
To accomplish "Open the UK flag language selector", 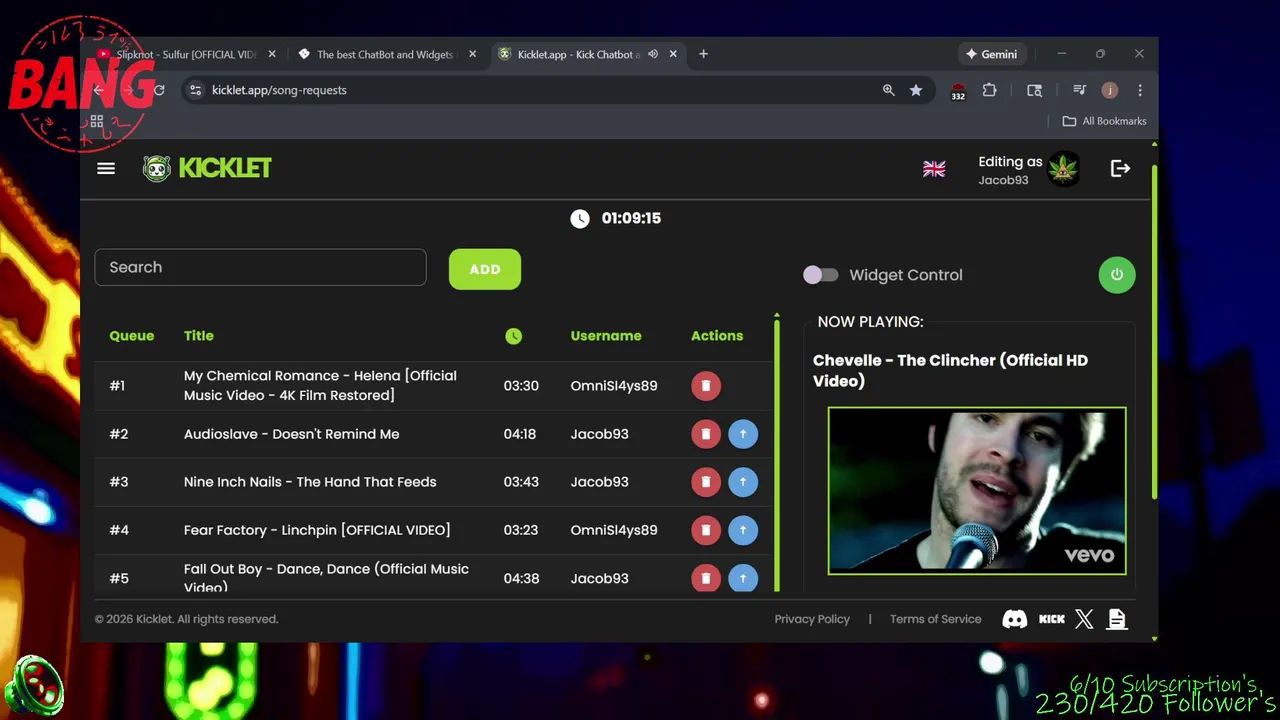I will (x=934, y=169).
